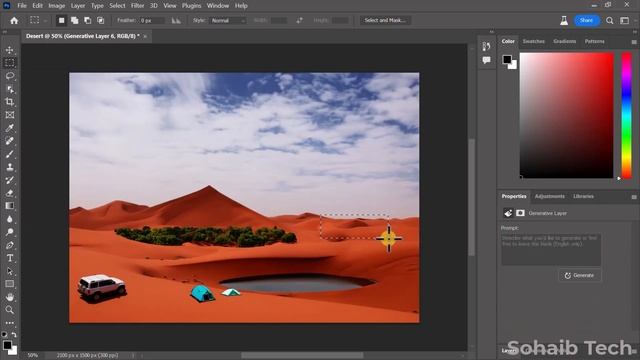640x360 pixels.
Task: Open the Plugins menu
Action: (191, 6)
